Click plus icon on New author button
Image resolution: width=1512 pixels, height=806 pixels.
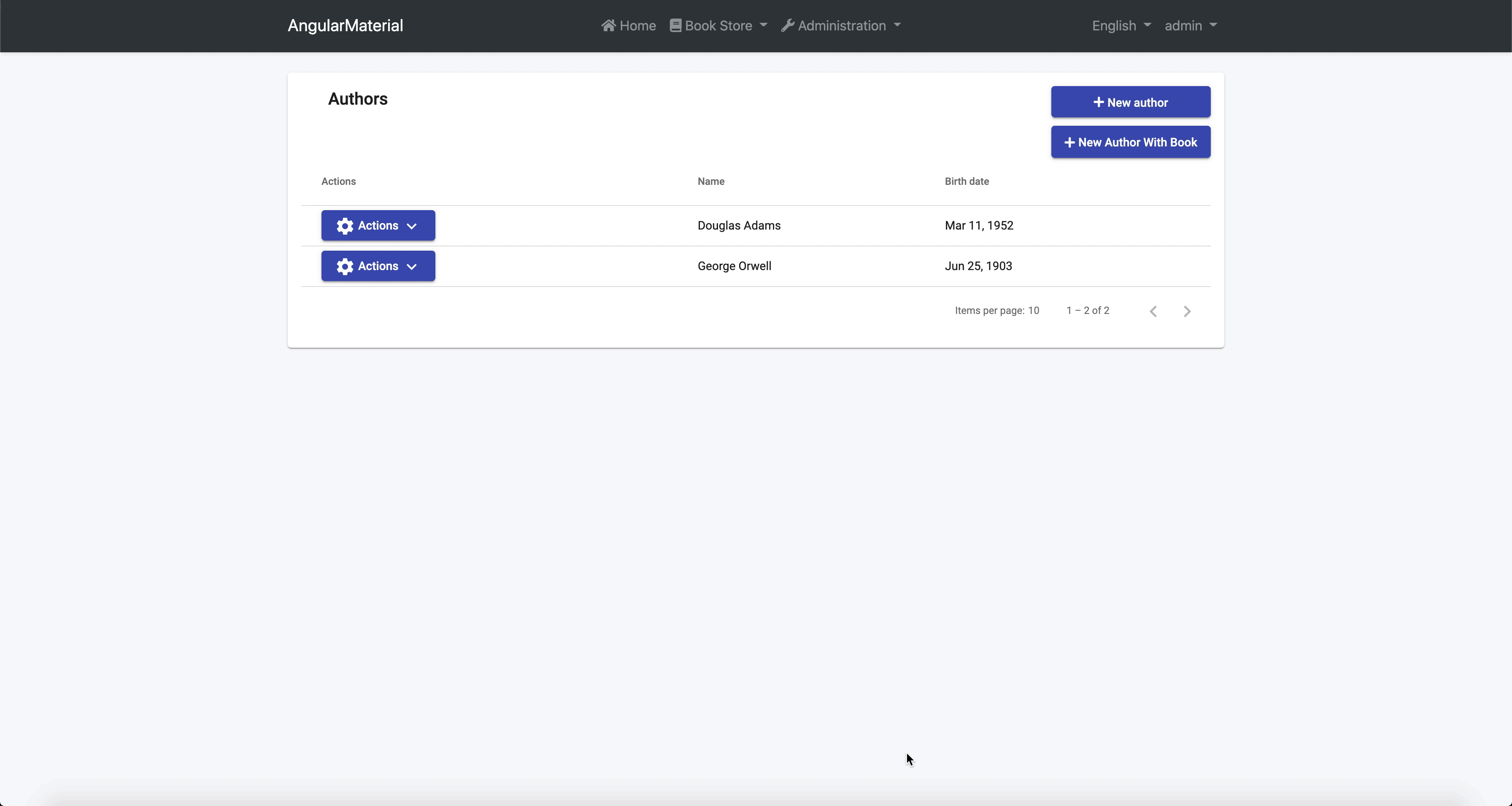1098,102
